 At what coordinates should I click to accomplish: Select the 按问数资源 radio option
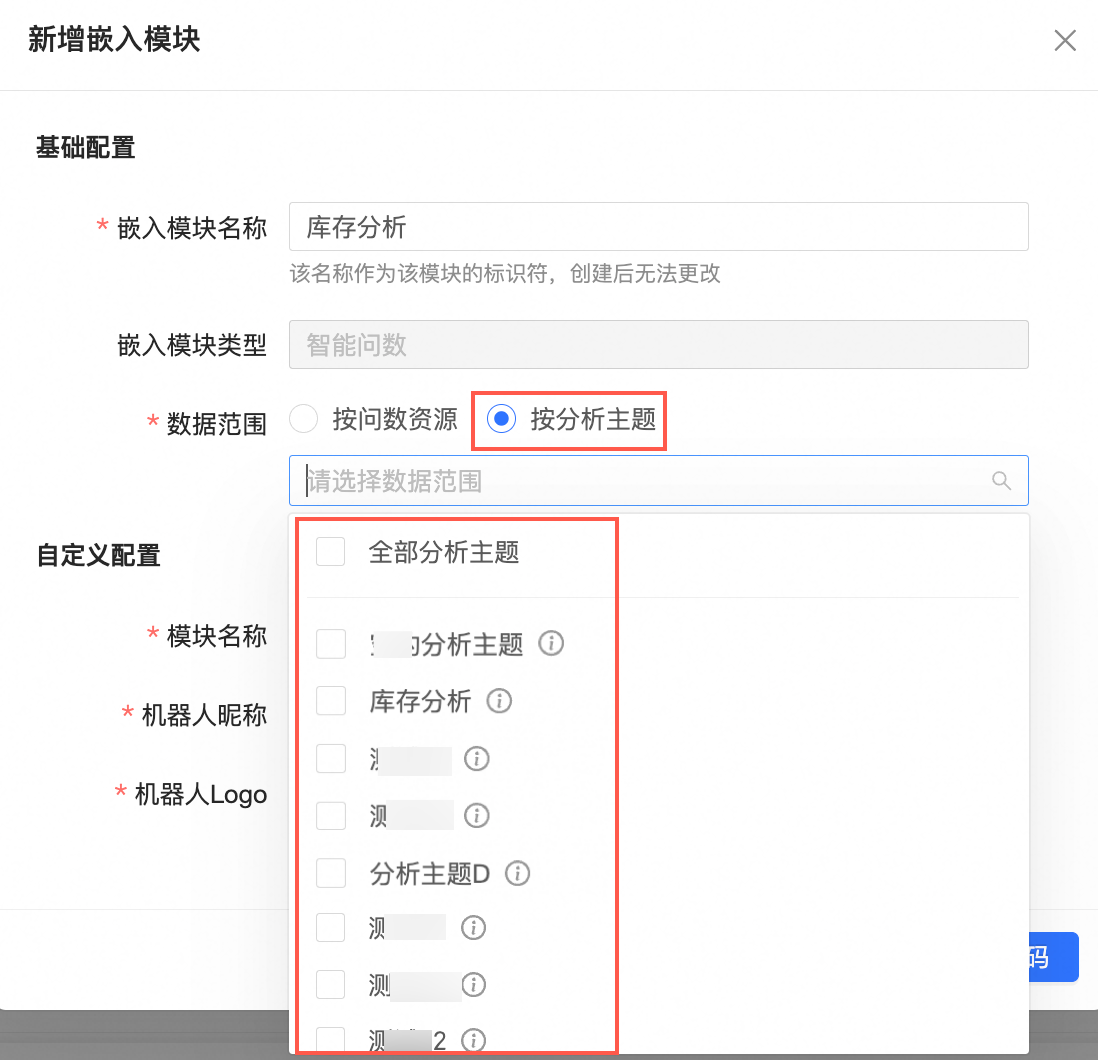click(x=304, y=419)
